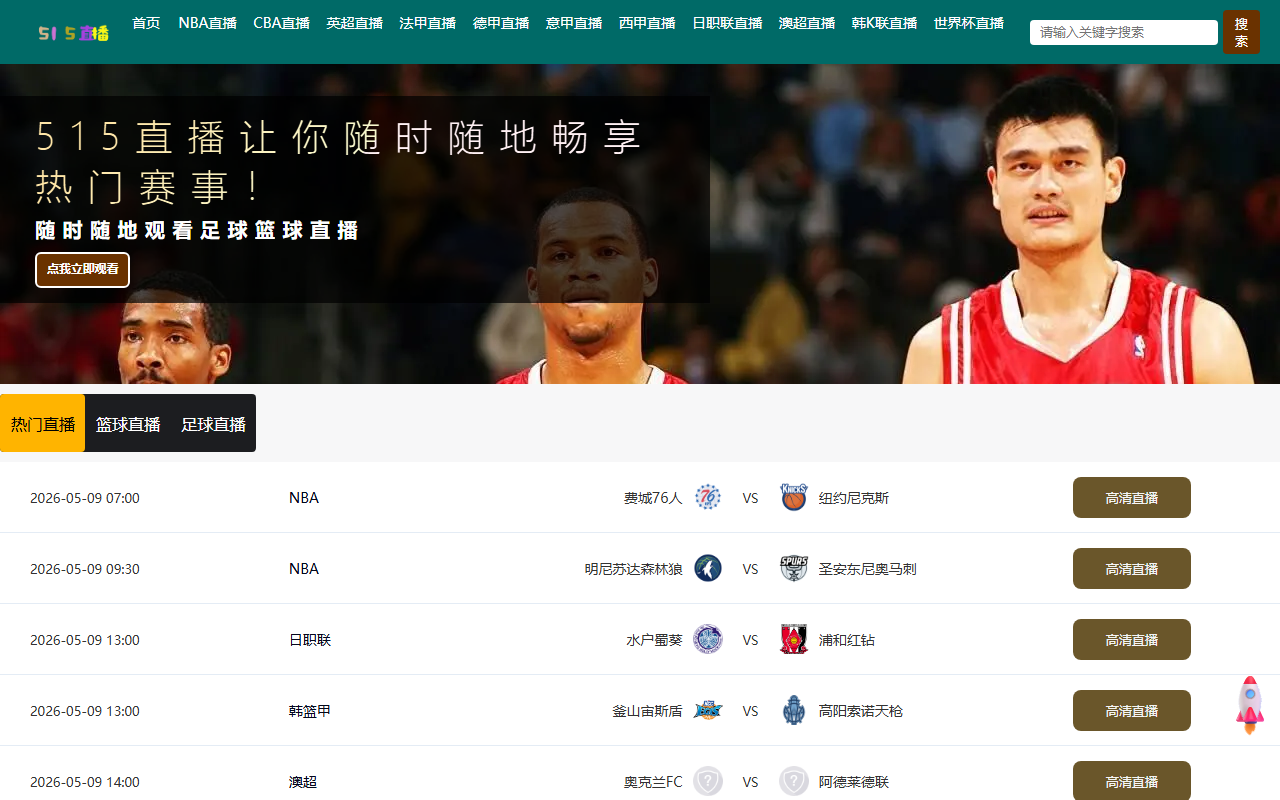Watch 费城76人 vs 纽约尼克斯 高清直播
Image resolution: width=1280 pixels, height=800 pixels.
click(1132, 497)
